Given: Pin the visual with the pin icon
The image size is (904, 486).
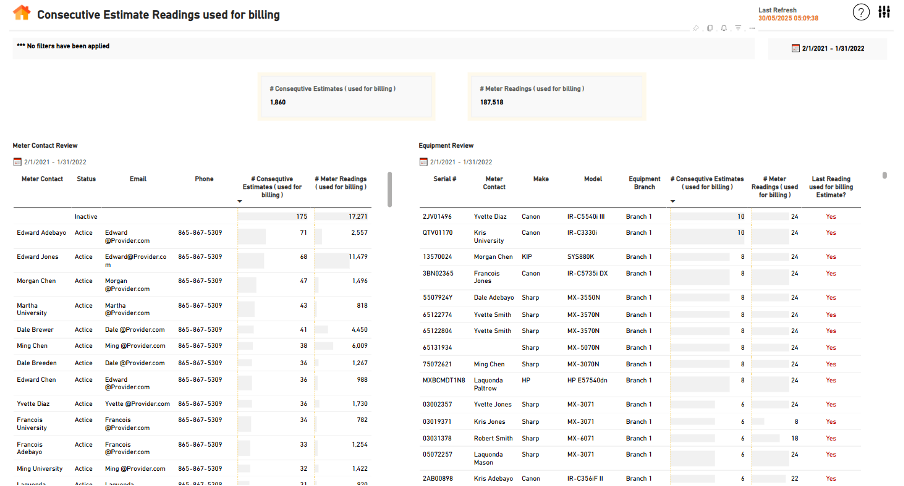Looking at the screenshot, I should pyautogui.click(x=696, y=28).
